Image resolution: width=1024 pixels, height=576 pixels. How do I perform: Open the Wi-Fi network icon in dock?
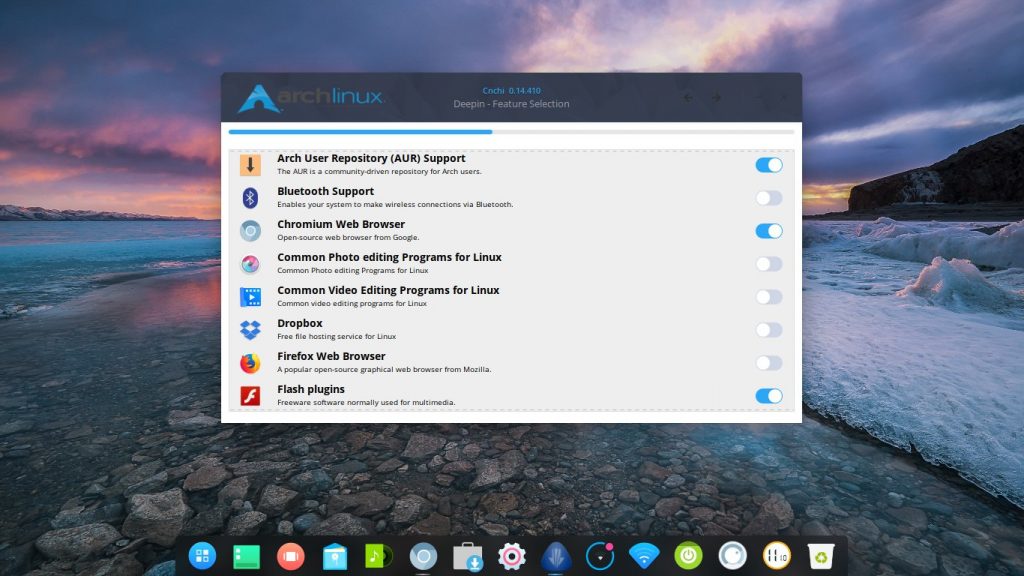tap(644, 556)
